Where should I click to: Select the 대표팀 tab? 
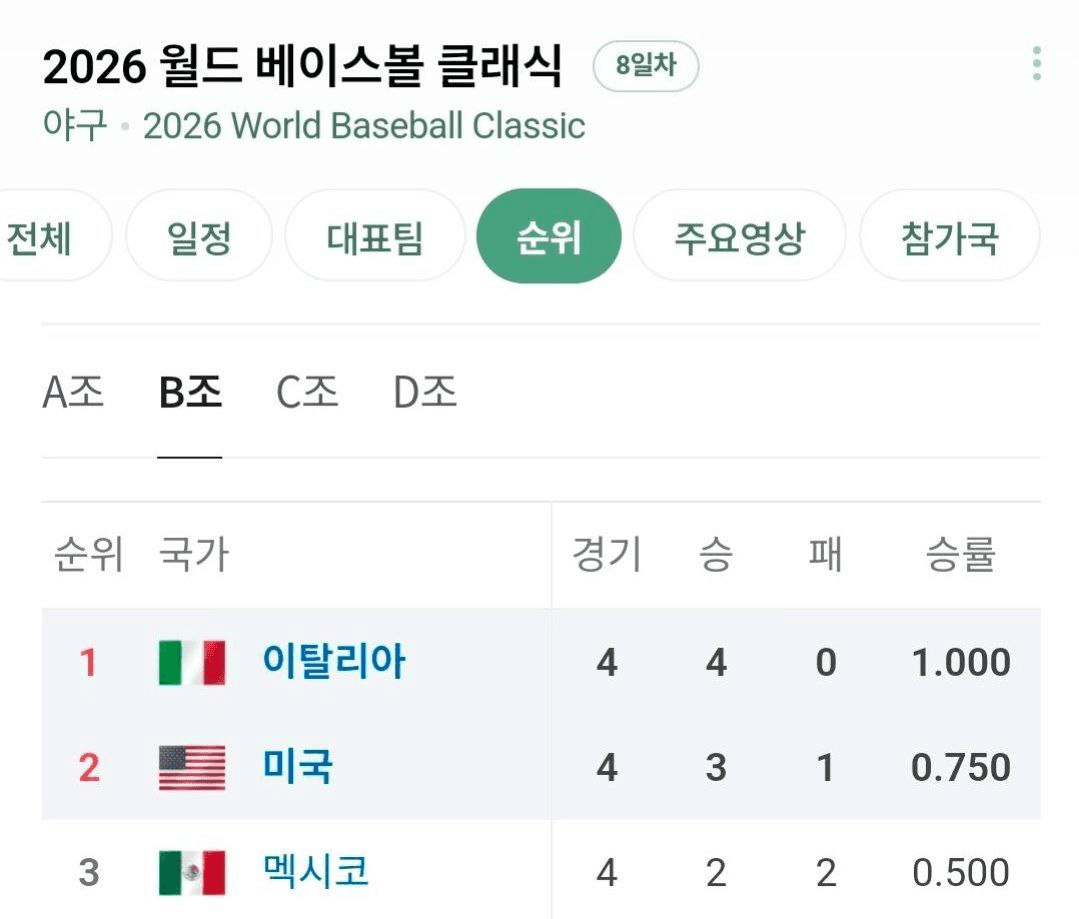375,238
